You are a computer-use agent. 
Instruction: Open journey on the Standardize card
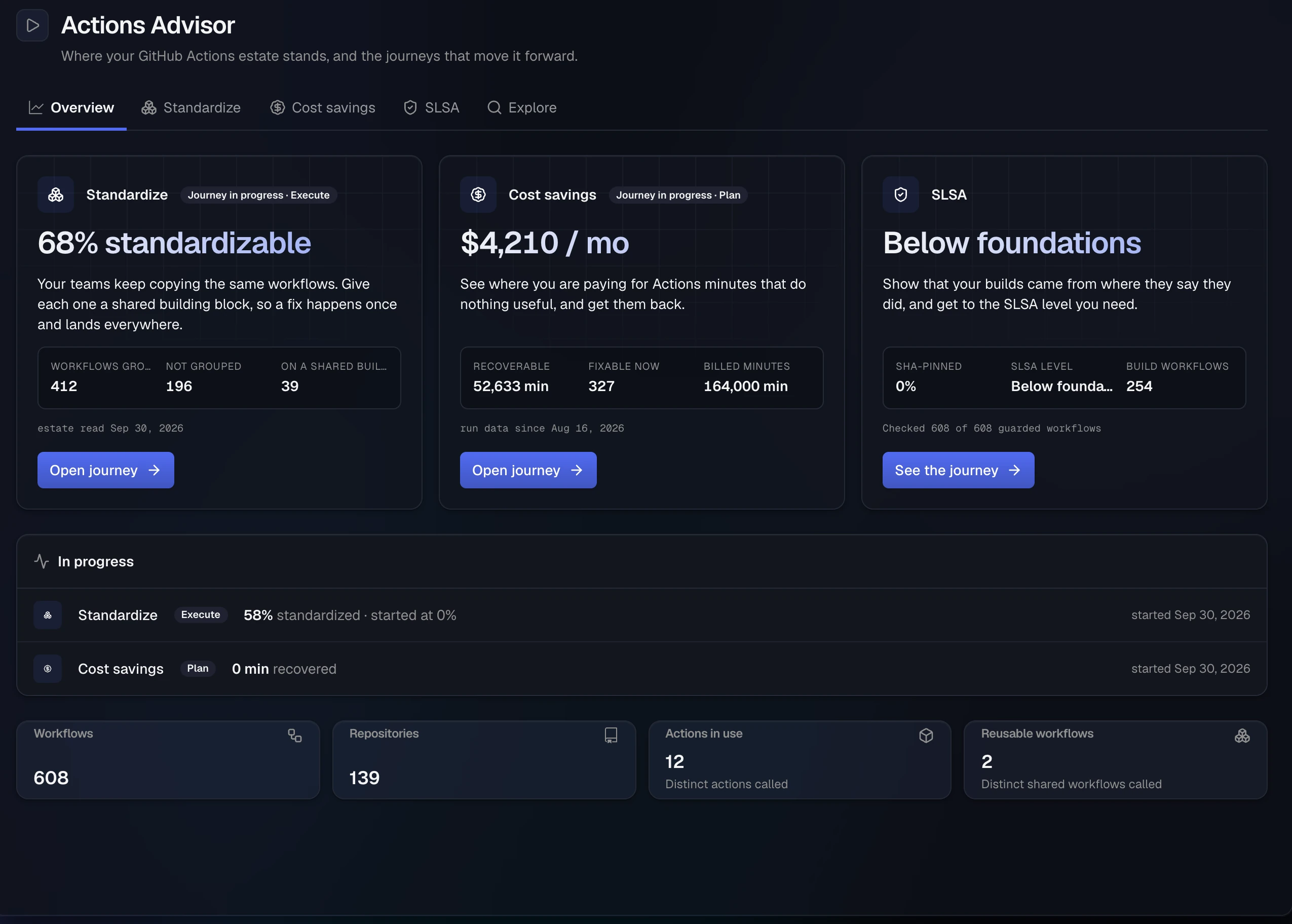[x=106, y=470]
